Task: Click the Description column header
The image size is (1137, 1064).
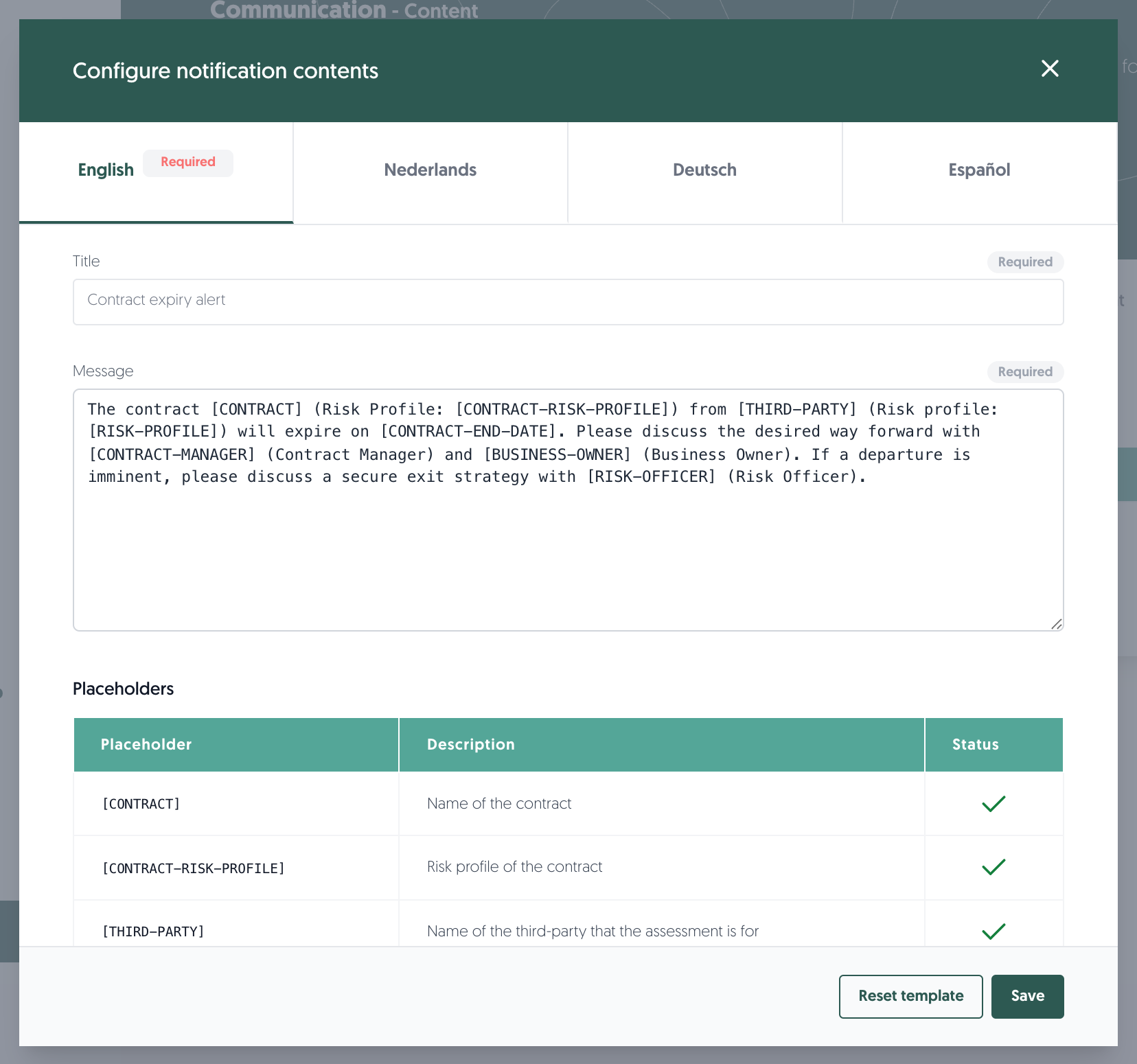Action: pos(662,745)
